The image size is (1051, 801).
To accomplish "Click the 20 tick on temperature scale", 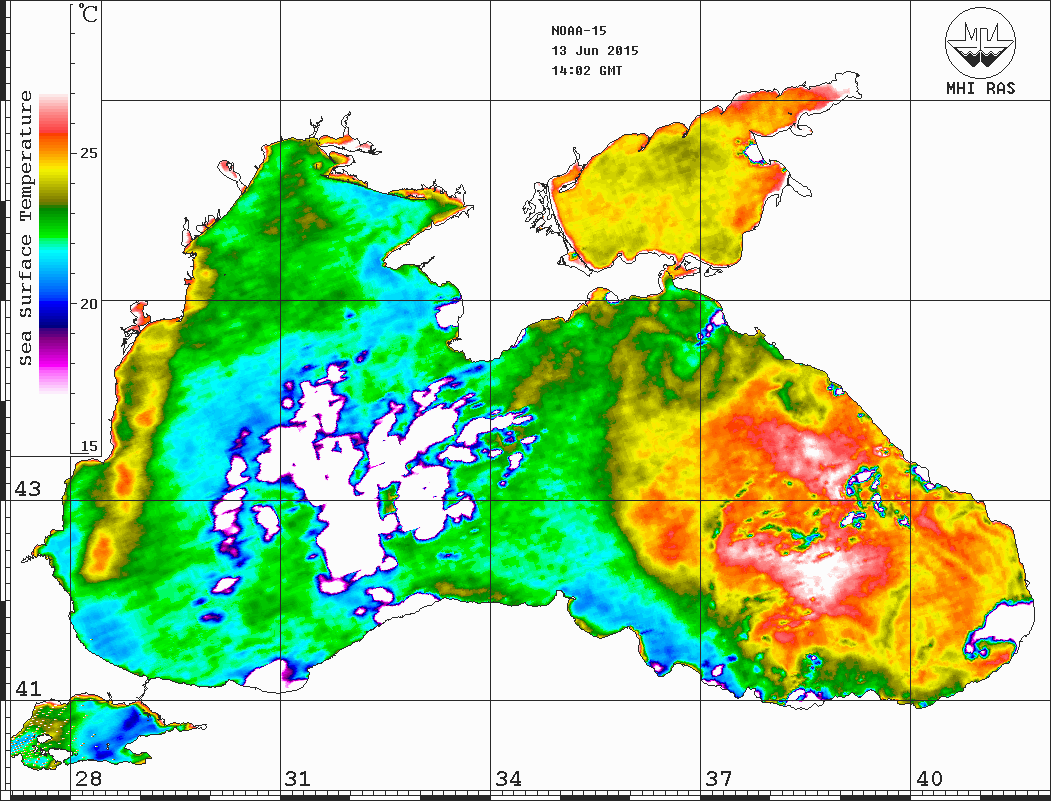I will coord(88,304).
